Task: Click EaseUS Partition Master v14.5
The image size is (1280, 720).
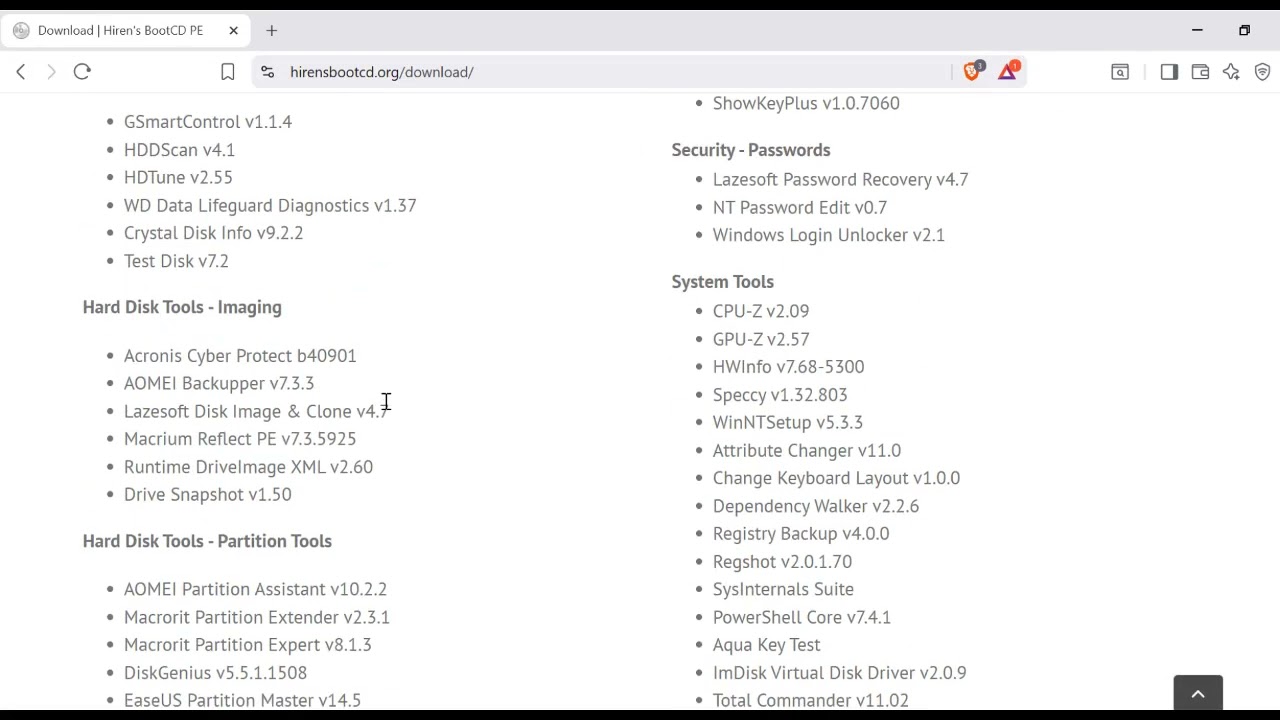Action: (x=242, y=700)
